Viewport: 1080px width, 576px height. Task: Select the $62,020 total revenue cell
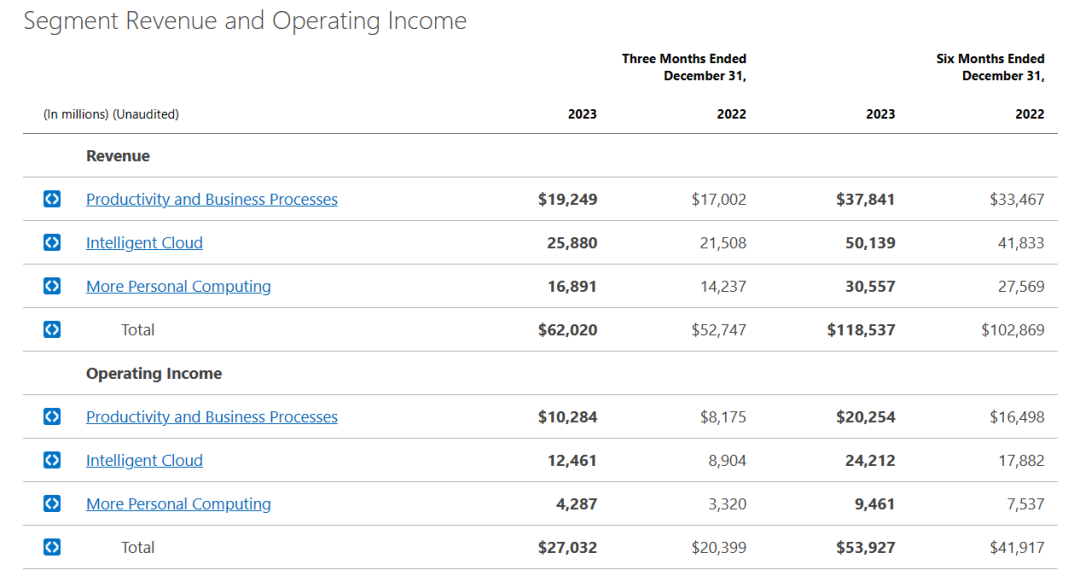567,330
